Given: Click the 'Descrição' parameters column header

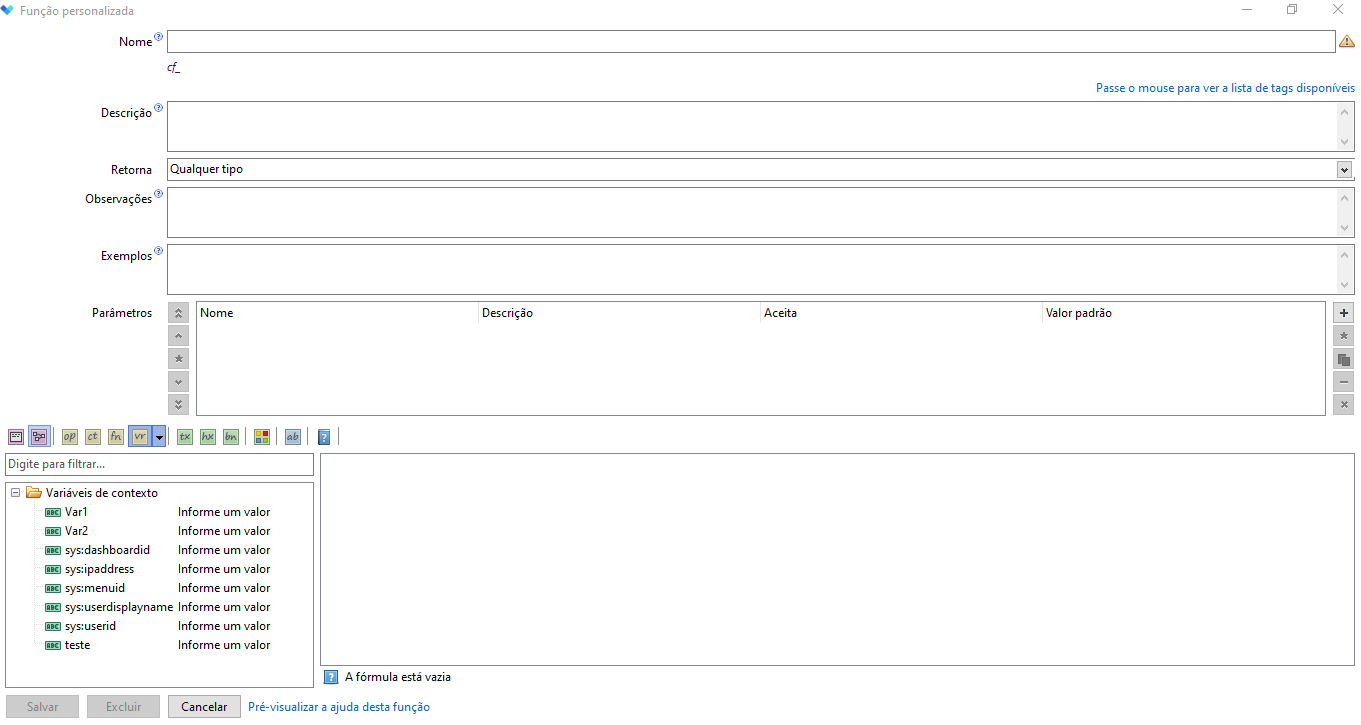Looking at the screenshot, I should pyautogui.click(x=620, y=313).
